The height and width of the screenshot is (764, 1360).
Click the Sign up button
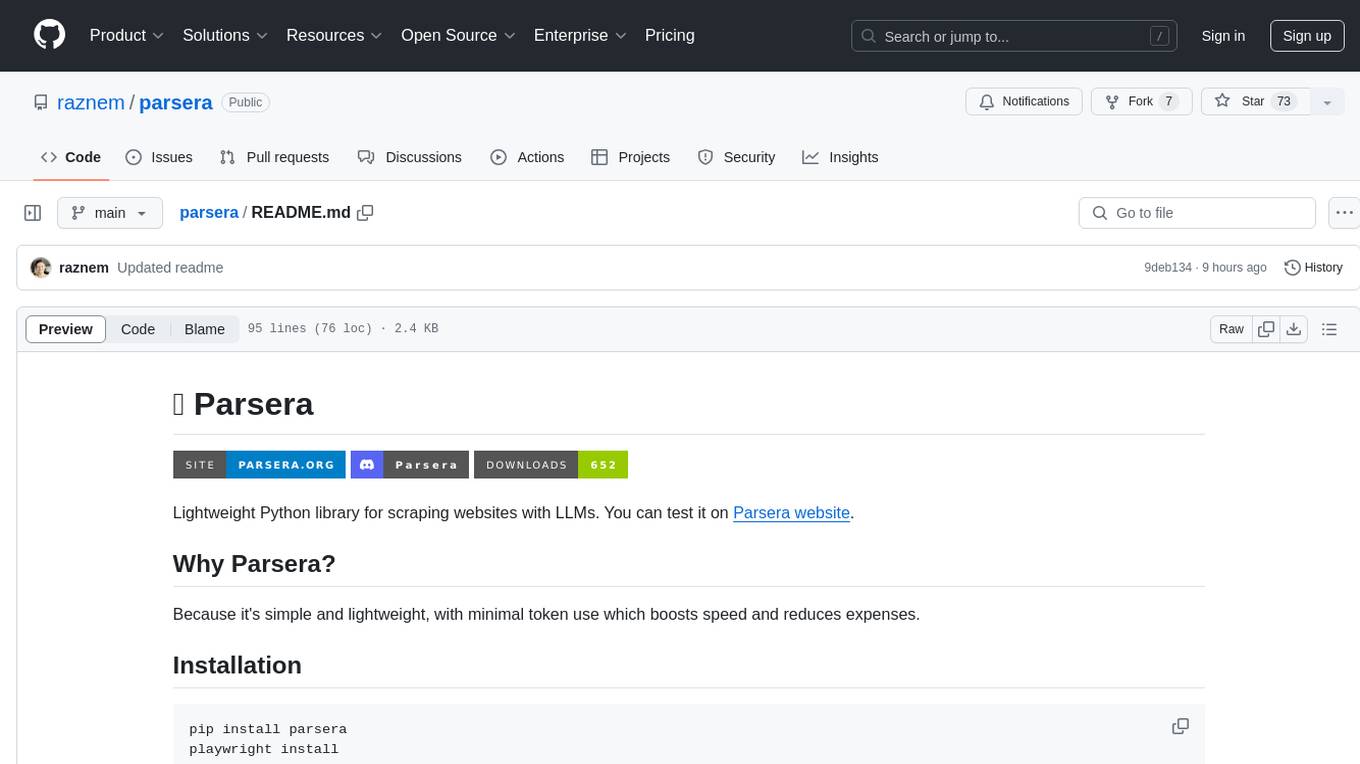point(1307,36)
